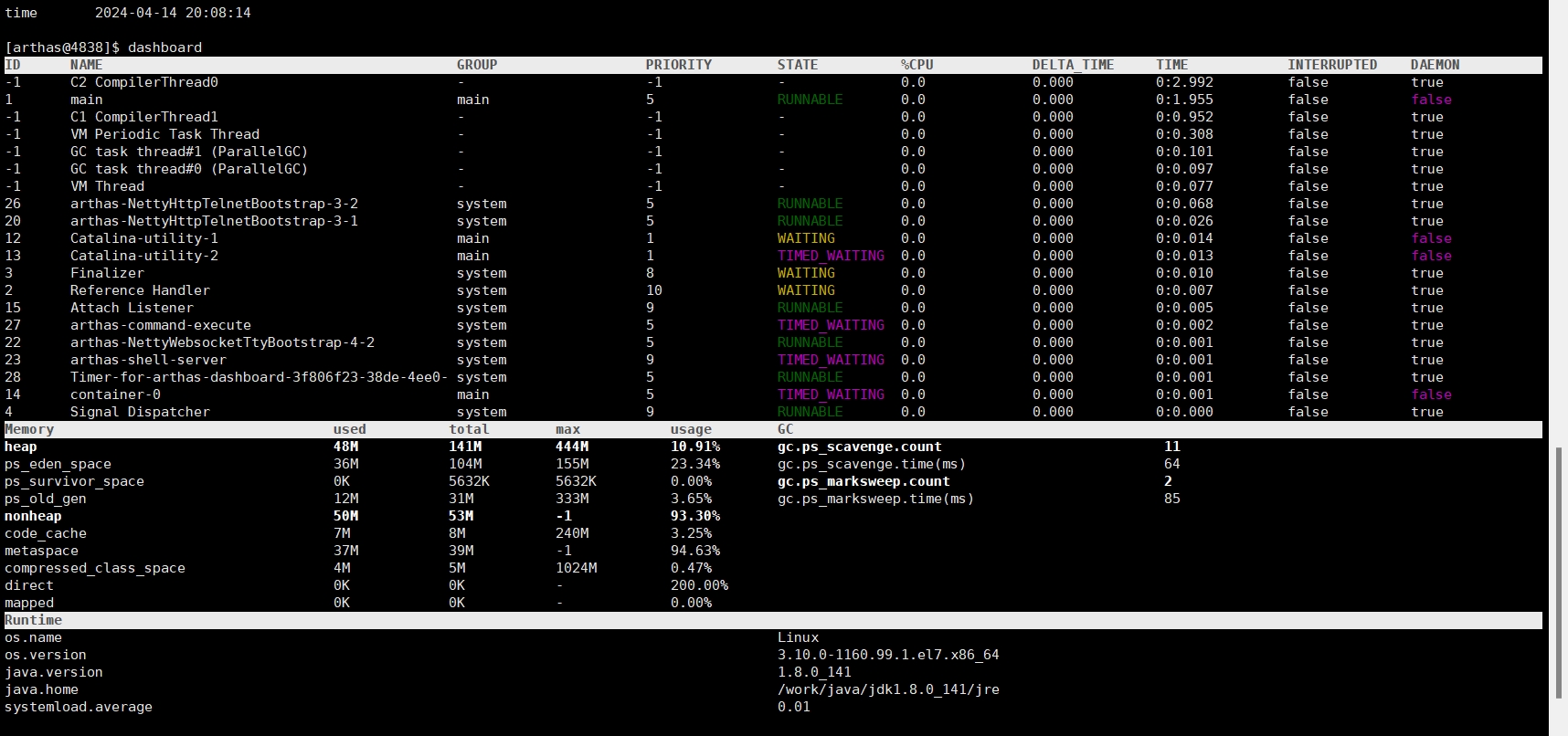This screenshot has width=1568, height=736.
Task: Click the 'direct' memory row label
Action: point(29,585)
